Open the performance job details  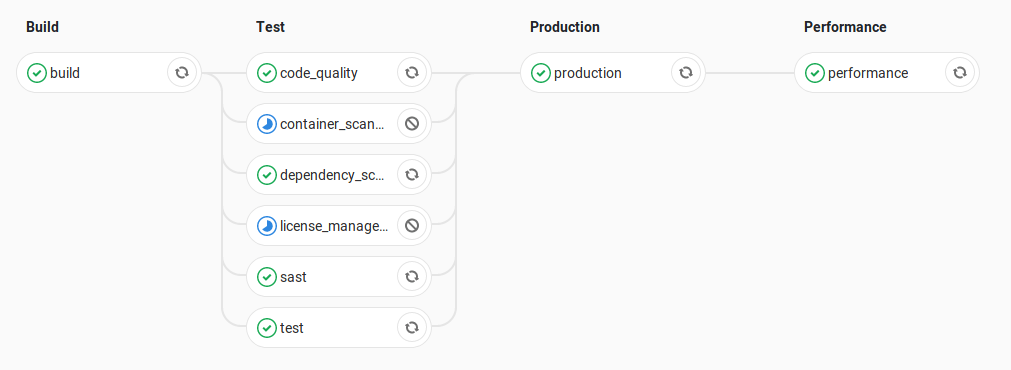tap(868, 73)
